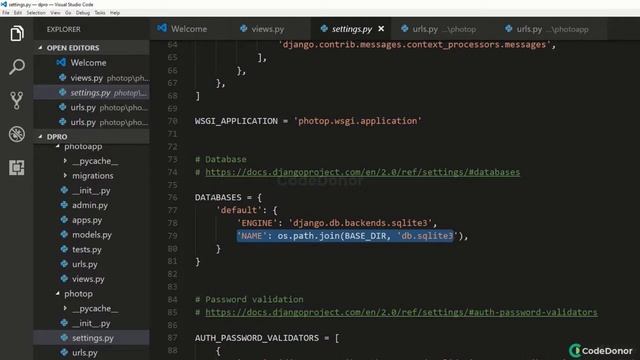Open the View menu
Viewport: 640px width, 360px height.
pos(55,13)
